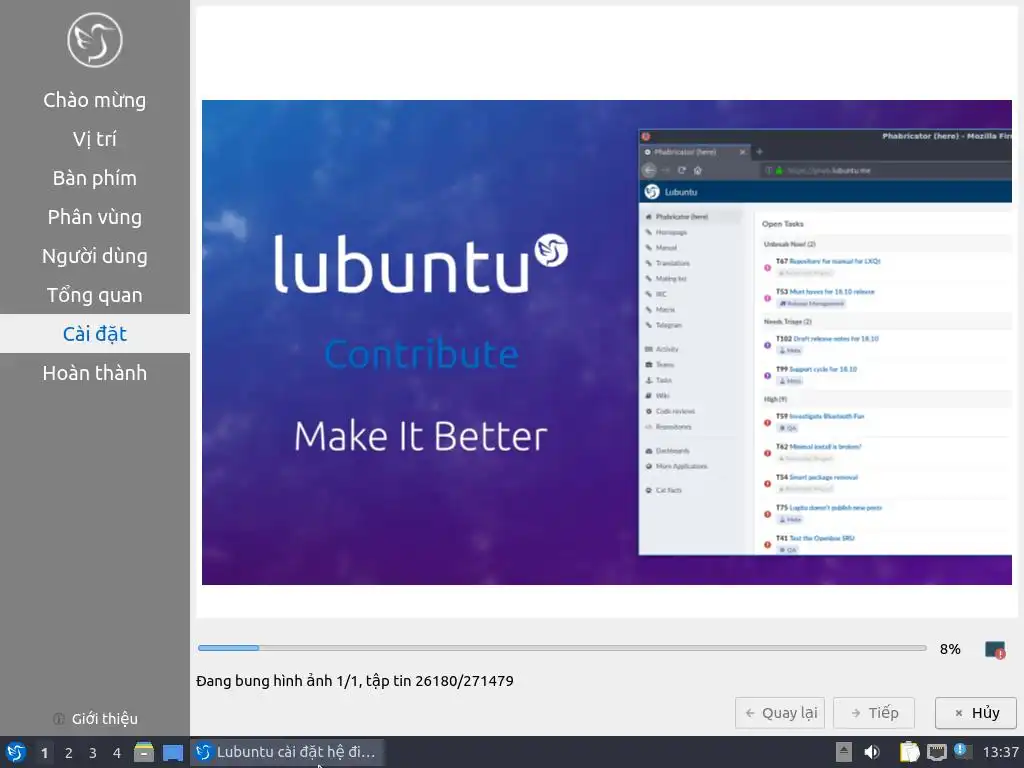Toggle the installation log view icon
Image resolution: width=1024 pixels, height=768 pixels.
tap(995, 650)
